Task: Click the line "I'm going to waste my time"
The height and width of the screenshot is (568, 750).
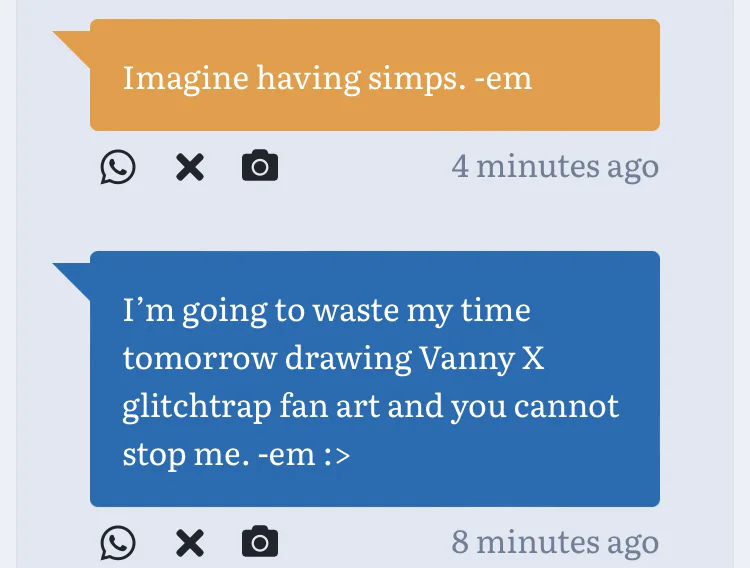Action: (326, 310)
